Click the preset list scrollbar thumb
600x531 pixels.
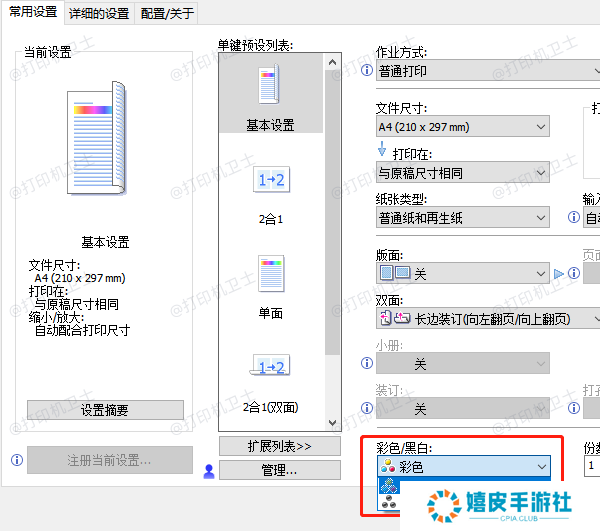tap(332, 212)
